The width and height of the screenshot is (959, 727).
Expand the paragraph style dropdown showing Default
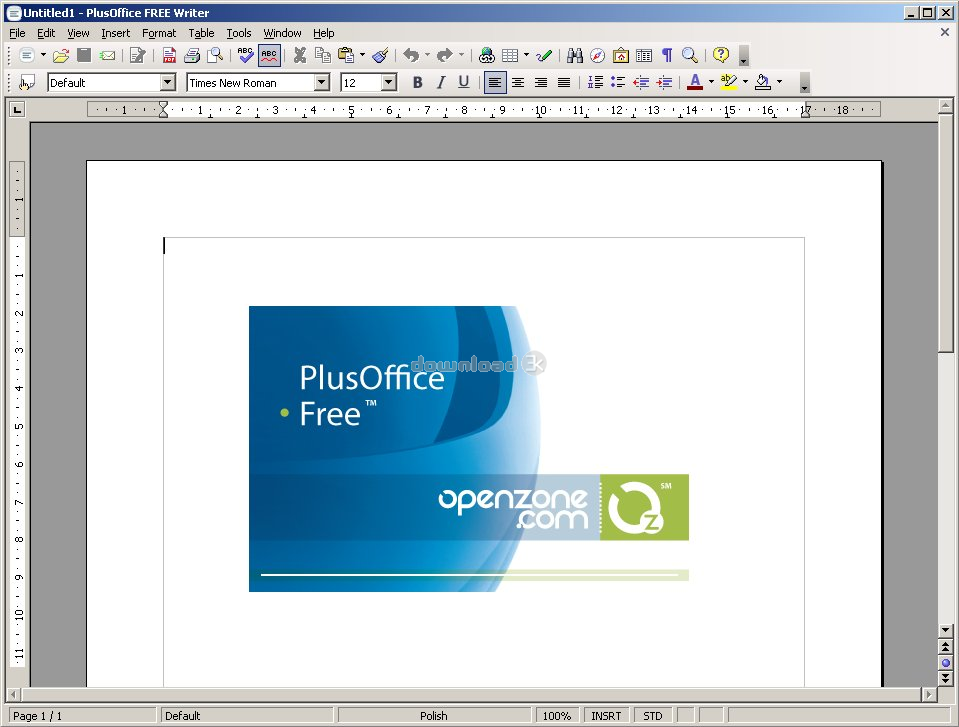click(x=168, y=83)
